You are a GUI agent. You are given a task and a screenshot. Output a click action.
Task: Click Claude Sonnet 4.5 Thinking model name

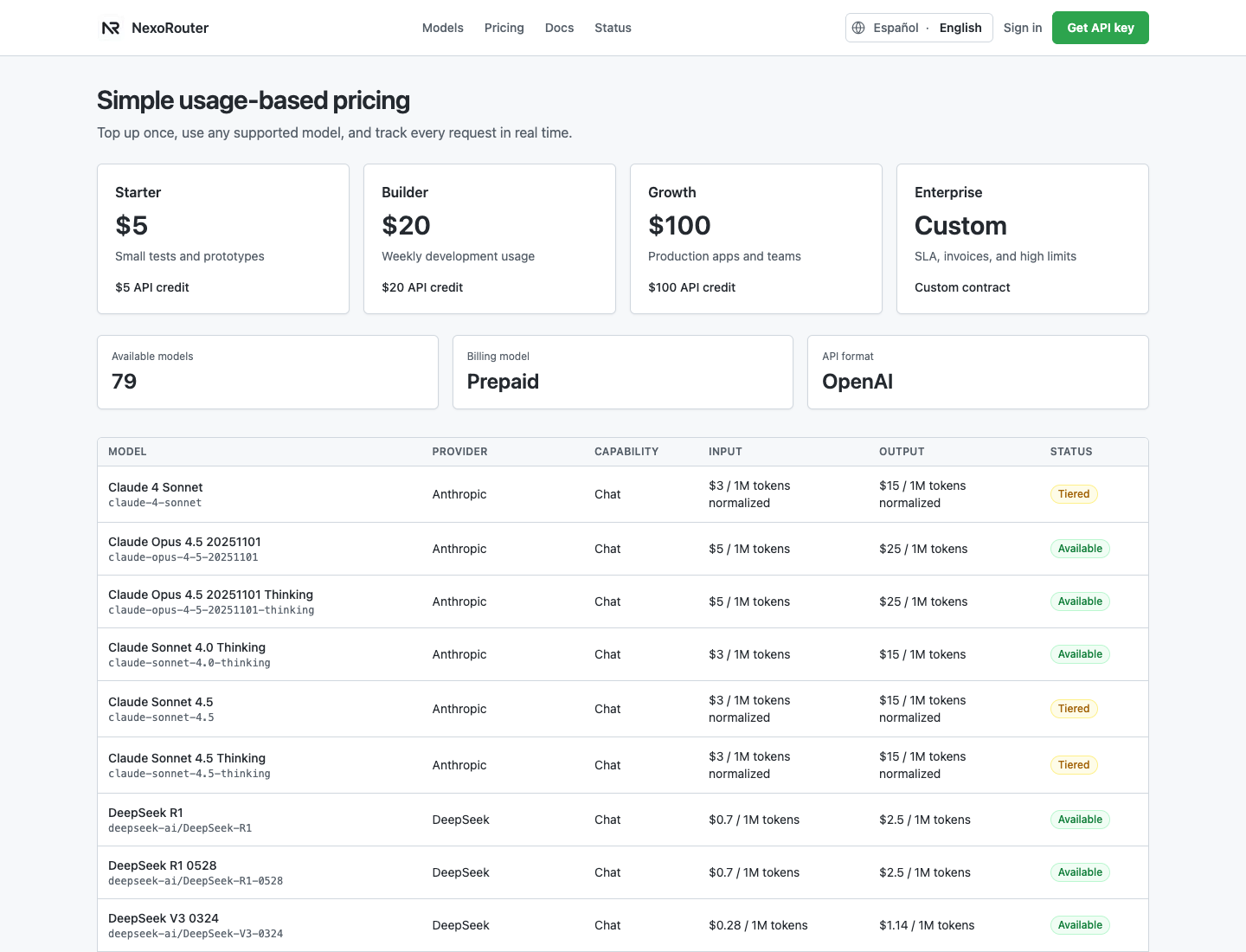pyautogui.click(x=187, y=758)
